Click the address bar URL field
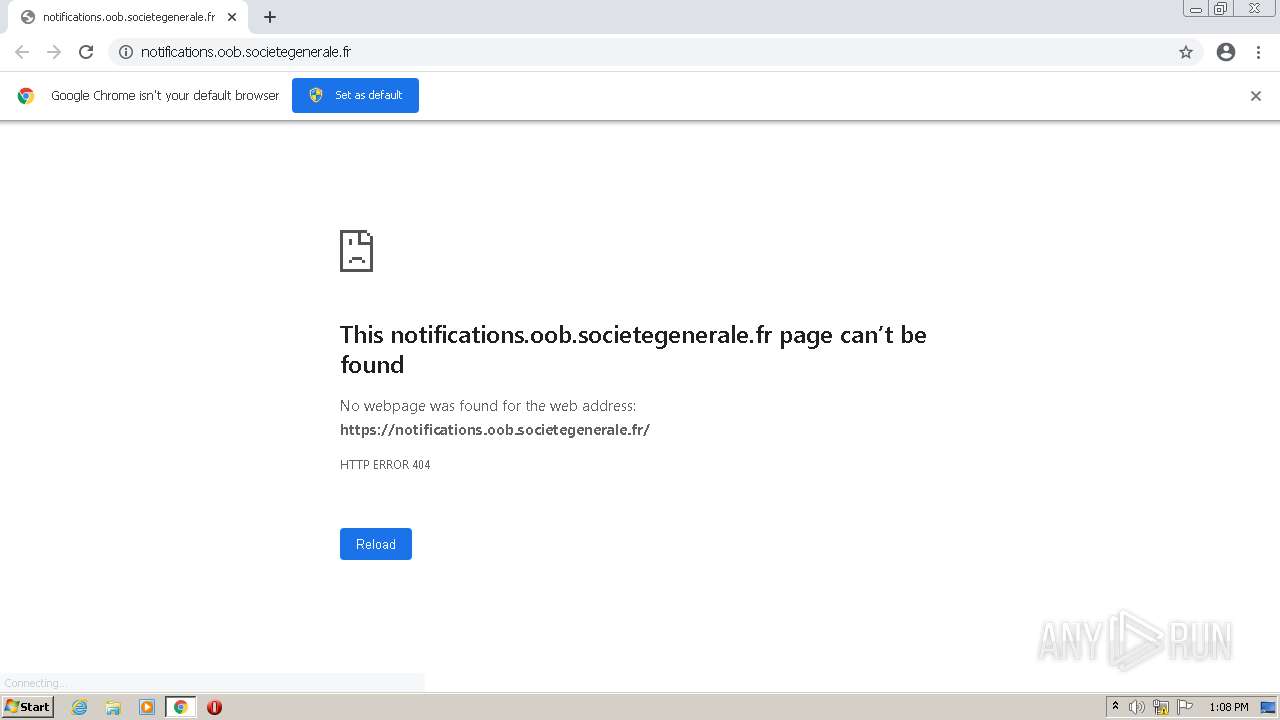This screenshot has width=1280, height=720. point(655,52)
